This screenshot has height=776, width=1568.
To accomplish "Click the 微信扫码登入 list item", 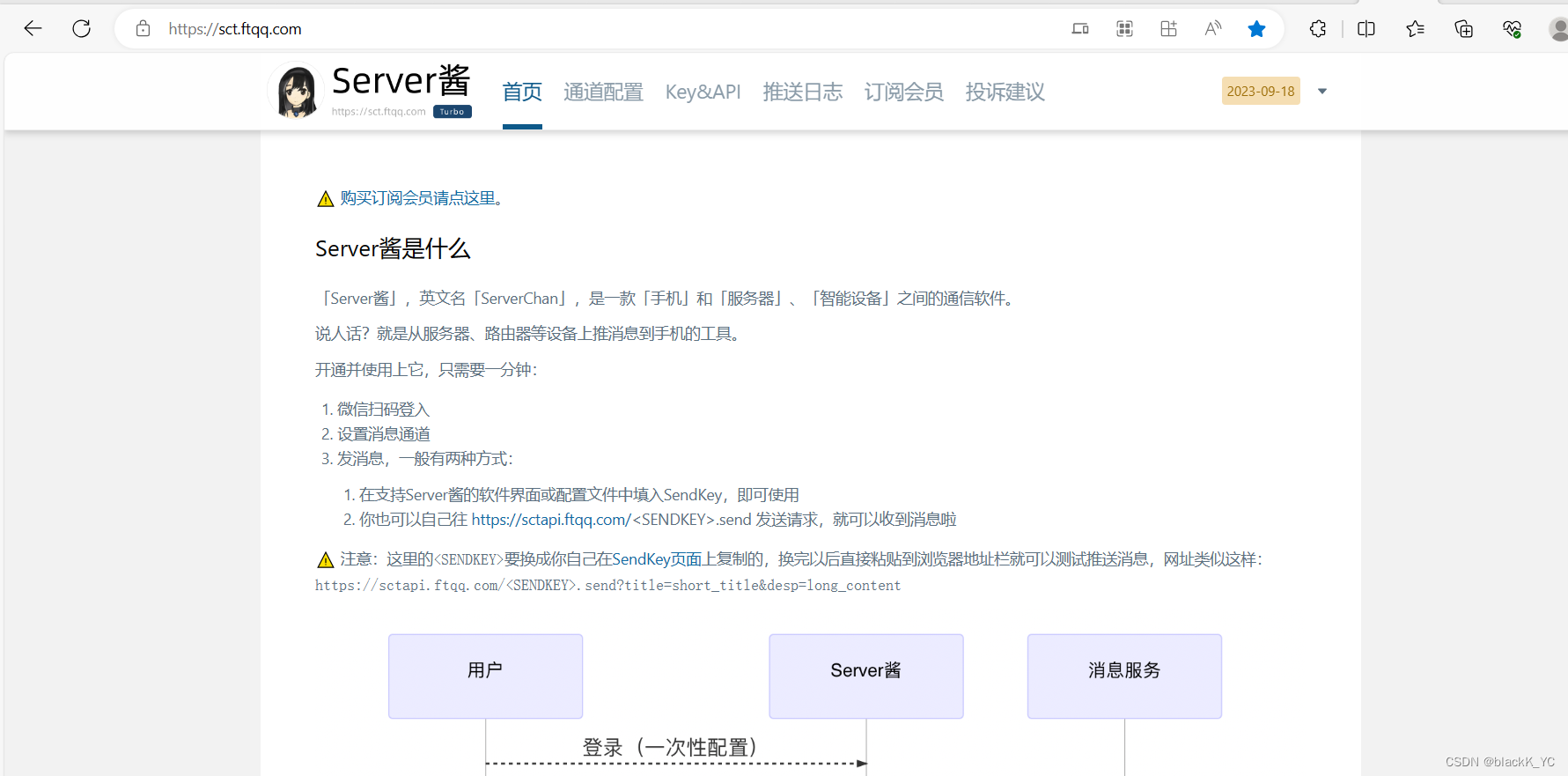I will tap(383, 410).
